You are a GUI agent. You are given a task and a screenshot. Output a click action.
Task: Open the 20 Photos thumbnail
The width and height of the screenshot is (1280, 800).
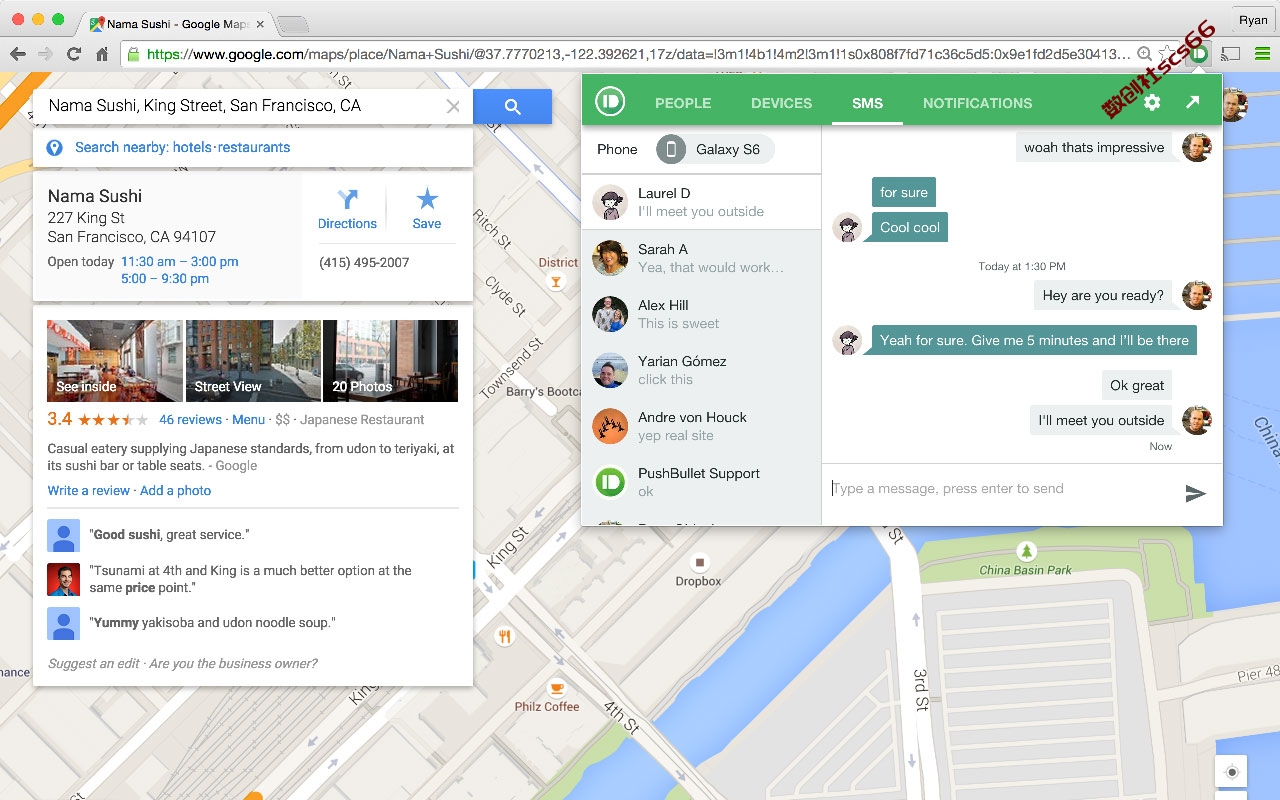tap(390, 361)
